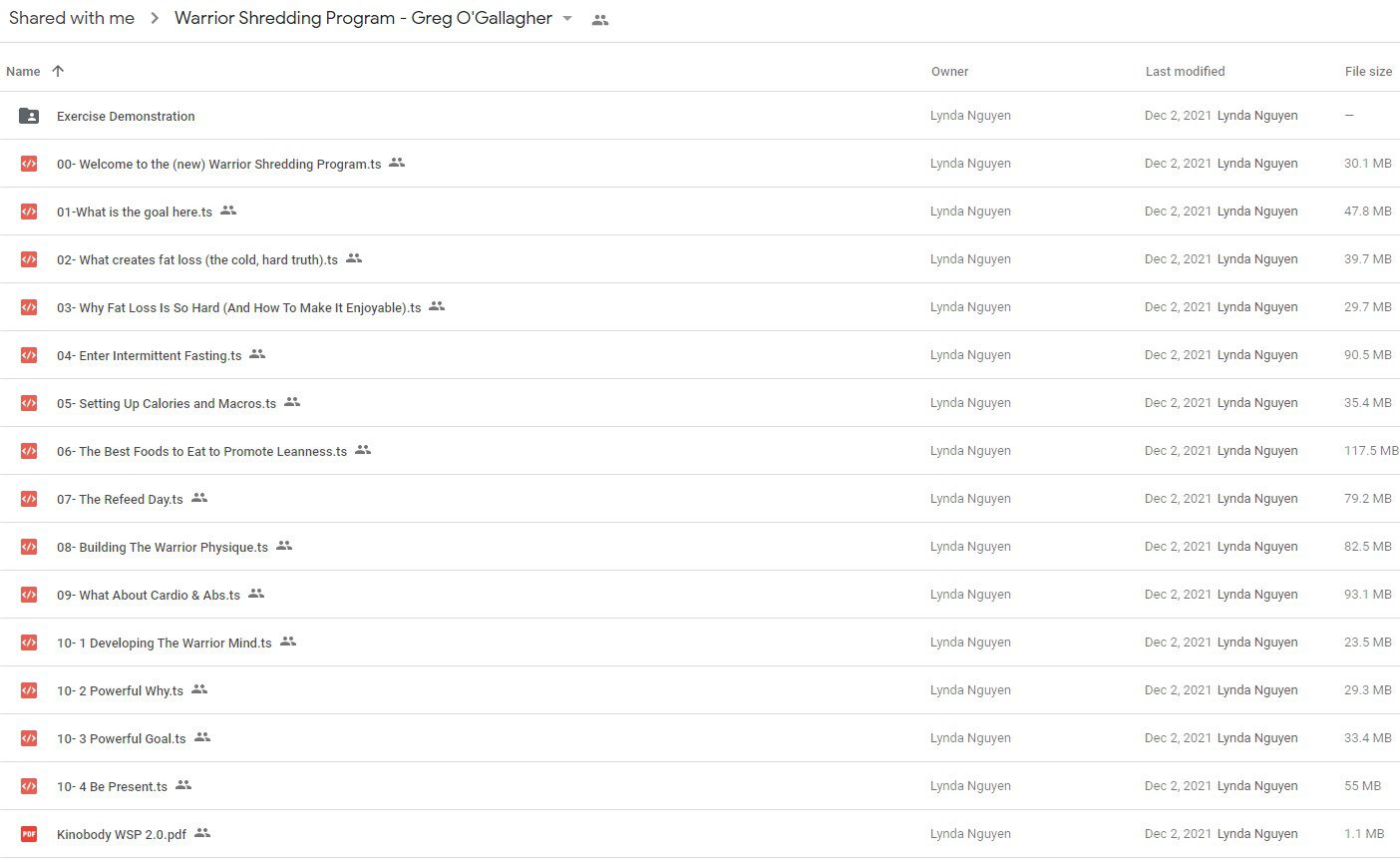Sort by the Name column header
The image size is (1400, 862).
(x=23, y=72)
